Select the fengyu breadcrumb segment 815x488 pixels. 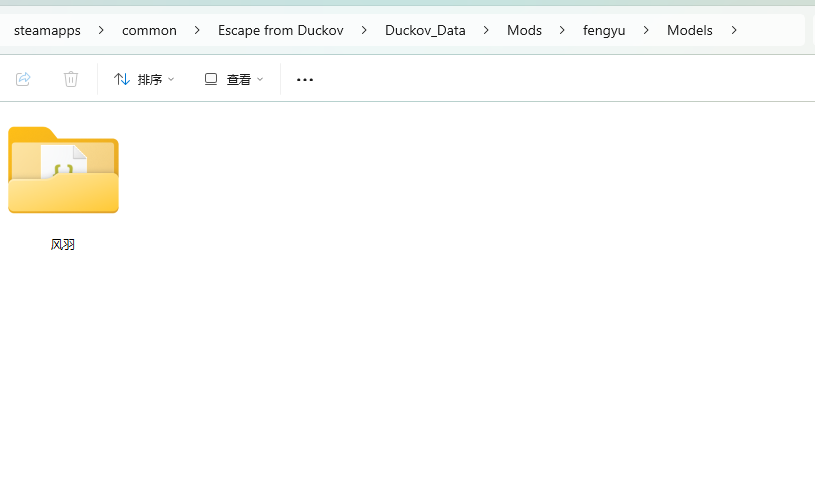pos(604,30)
